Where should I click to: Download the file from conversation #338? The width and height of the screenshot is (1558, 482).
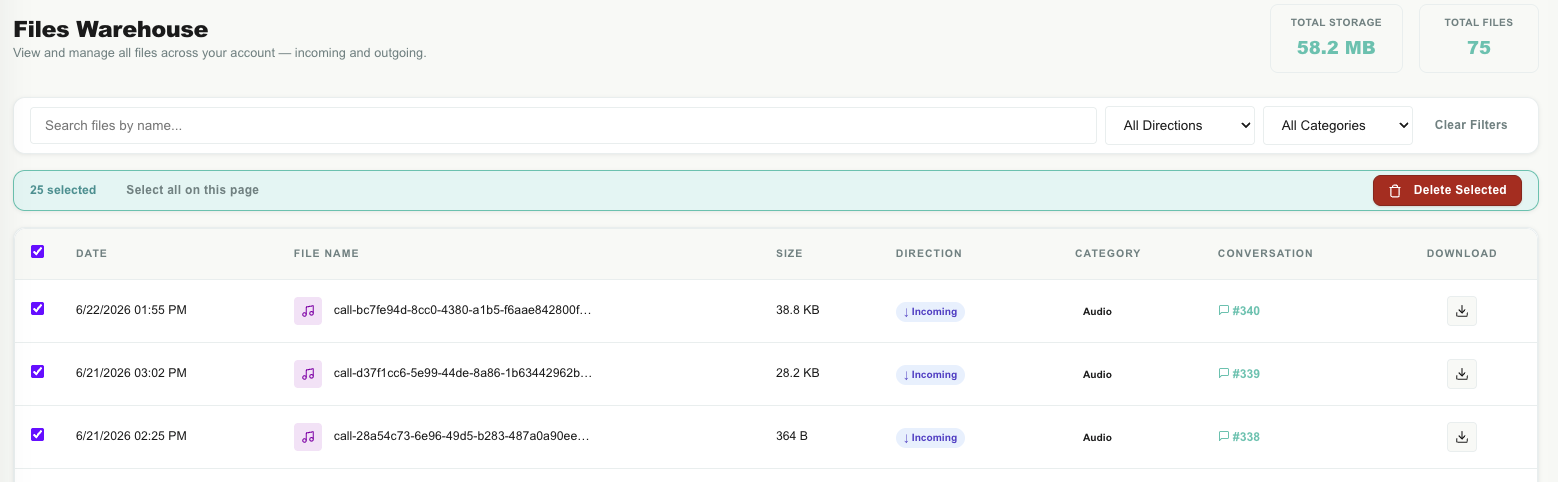click(x=1461, y=437)
